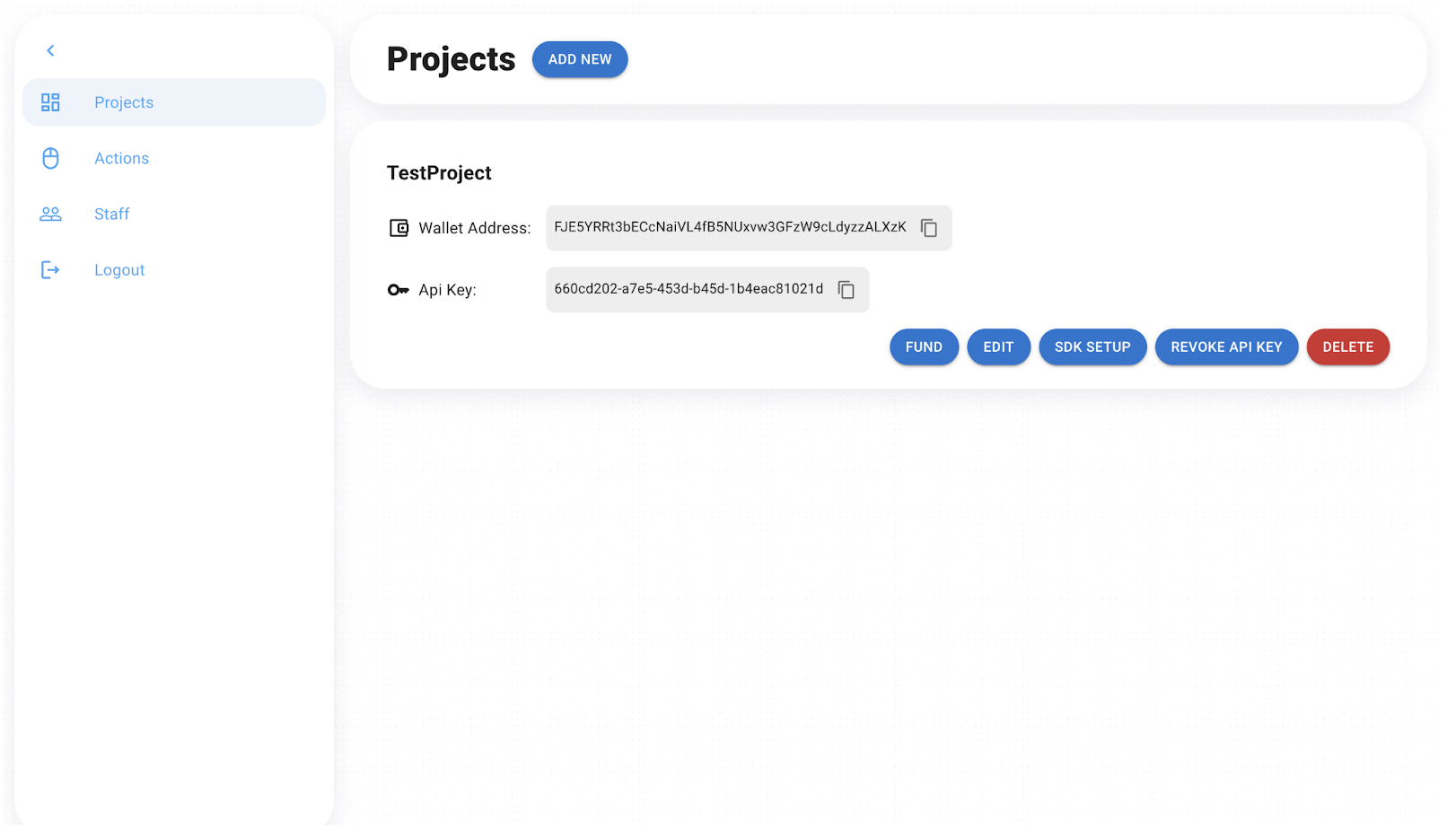The height and width of the screenshot is (833, 1456).
Task: Select Logout from the sidebar
Action: tap(119, 270)
